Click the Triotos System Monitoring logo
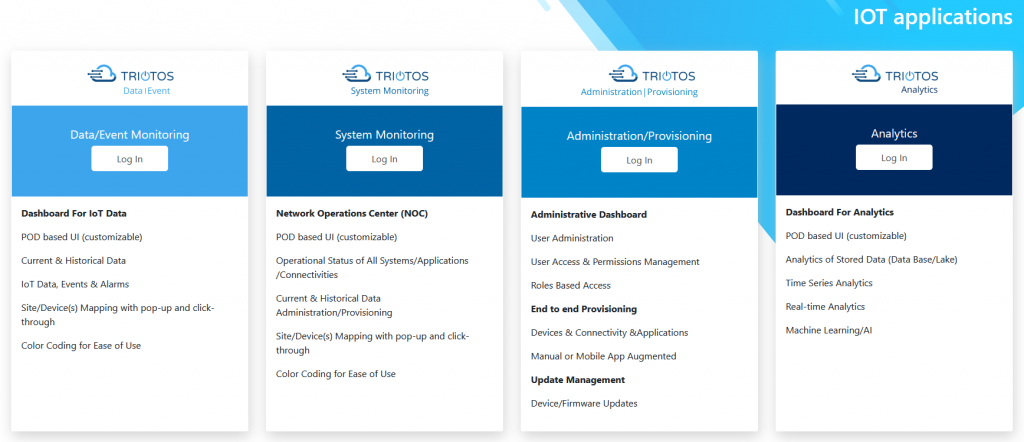The width and height of the screenshot is (1024, 442). click(385, 80)
